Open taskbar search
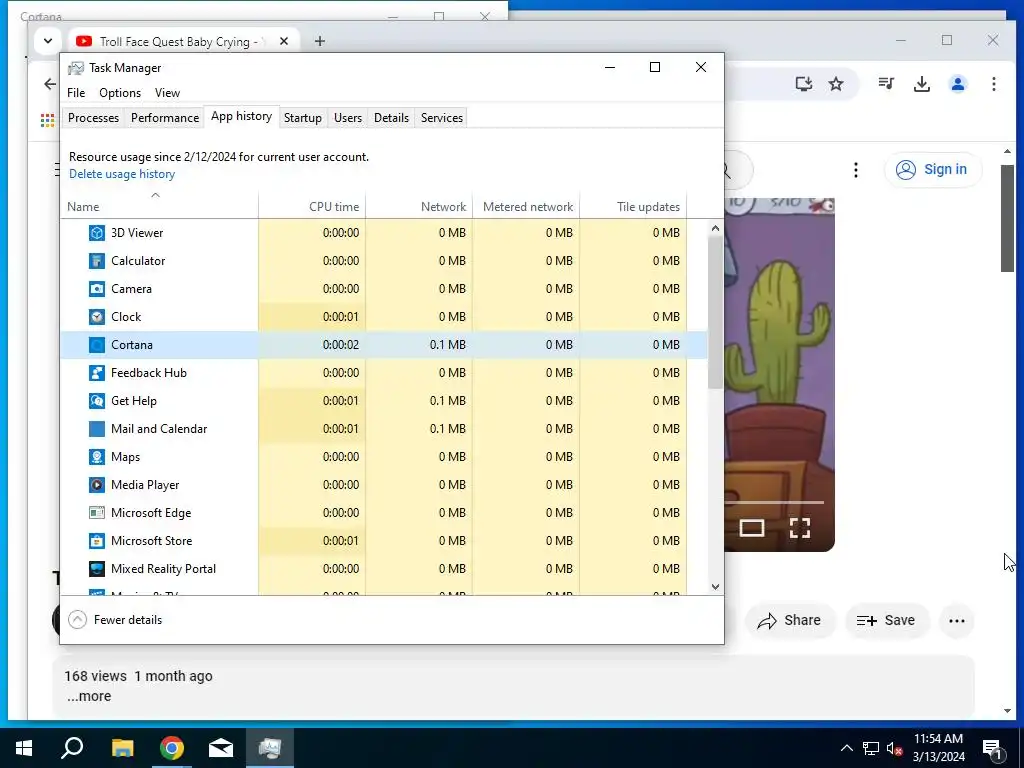The width and height of the screenshot is (1024, 768). click(x=72, y=748)
